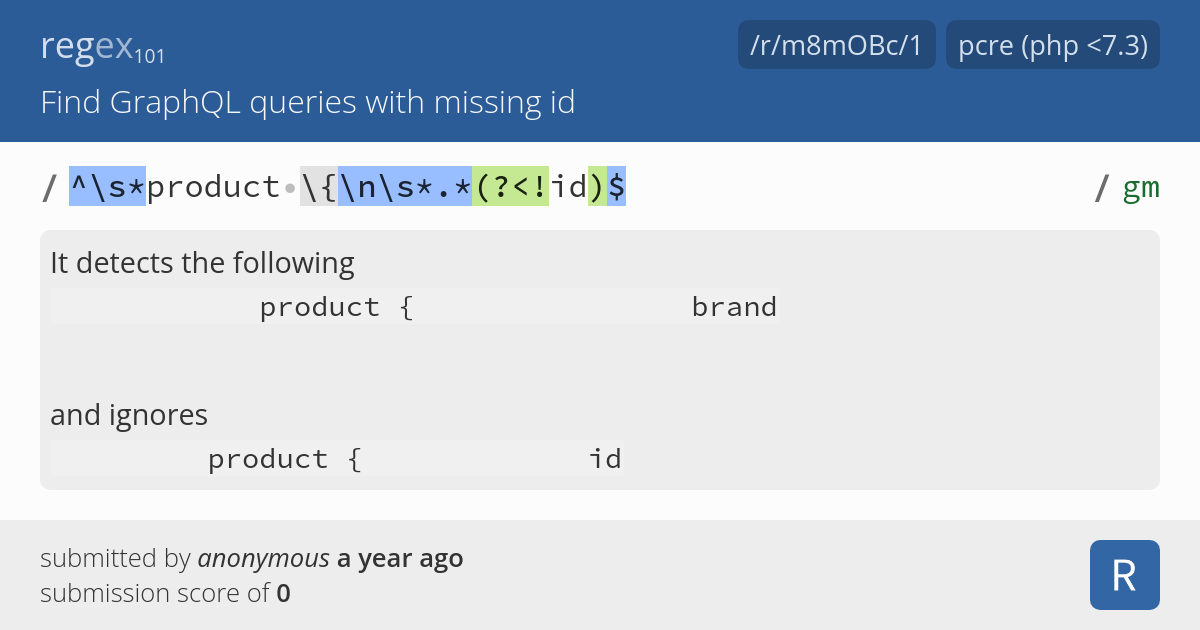Open the /r/m8mOBc/1 permalink badge
This screenshot has width=1200, height=630.
(x=837, y=45)
